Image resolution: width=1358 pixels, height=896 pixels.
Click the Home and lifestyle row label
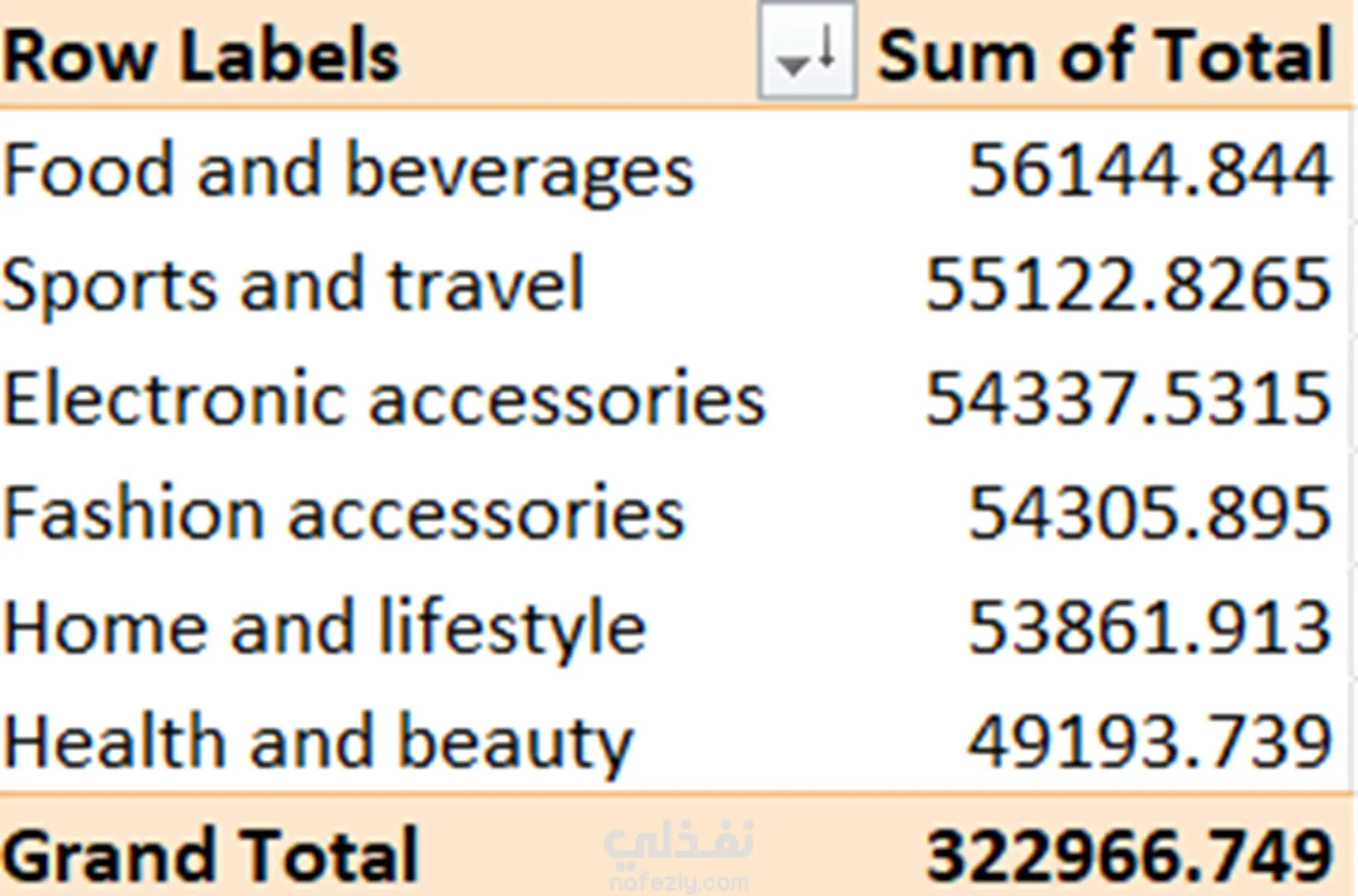[325, 628]
